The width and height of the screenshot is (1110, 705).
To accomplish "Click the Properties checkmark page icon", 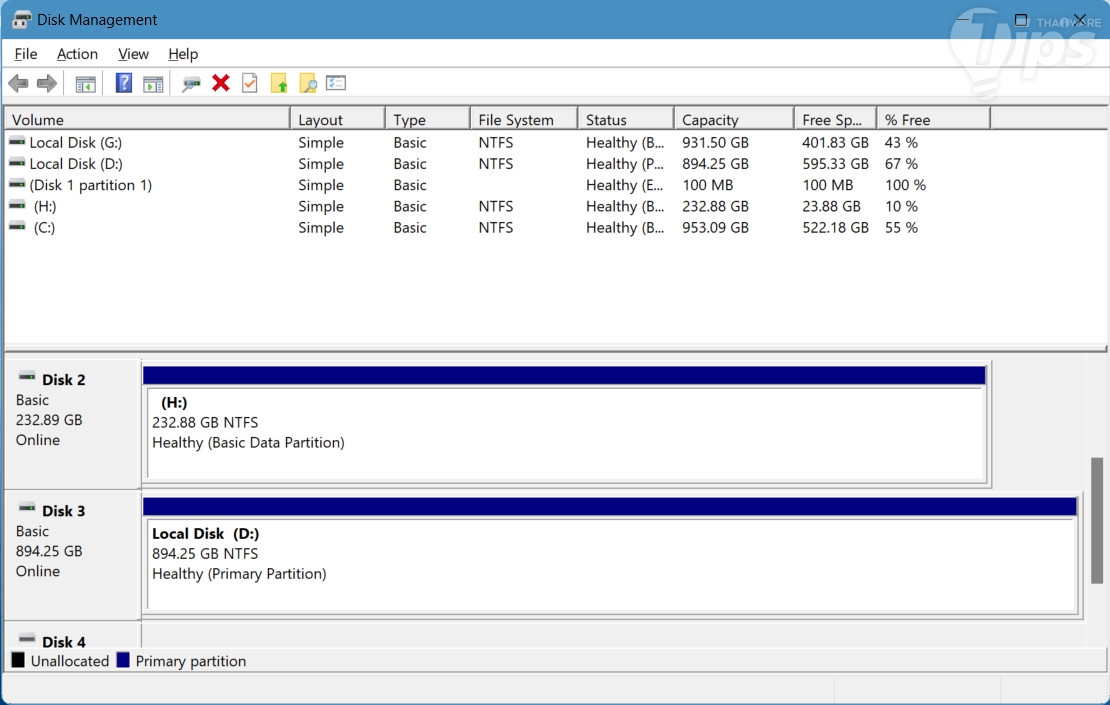I will tap(249, 84).
